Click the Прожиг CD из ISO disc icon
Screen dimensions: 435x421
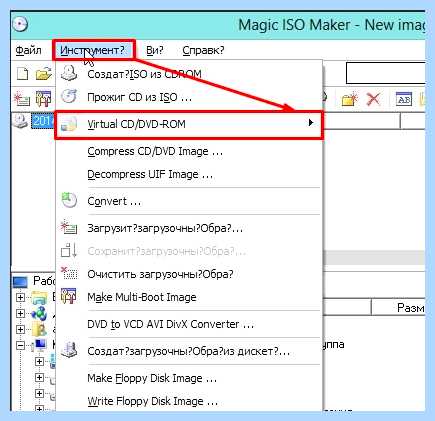69,97
